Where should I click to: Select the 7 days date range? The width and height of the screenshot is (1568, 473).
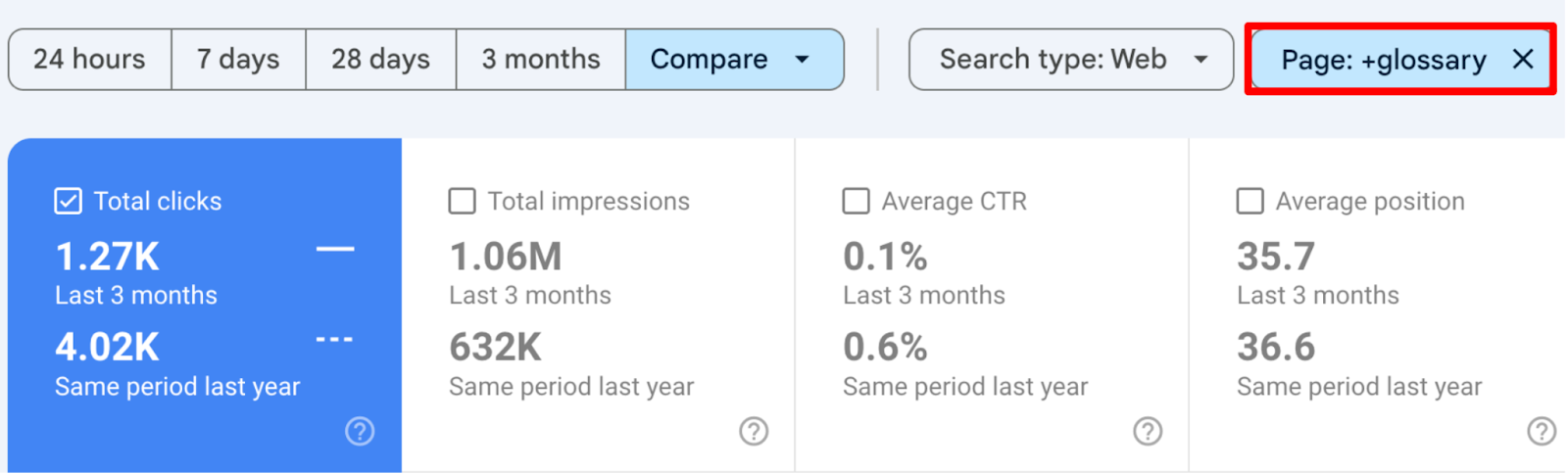pos(238,60)
